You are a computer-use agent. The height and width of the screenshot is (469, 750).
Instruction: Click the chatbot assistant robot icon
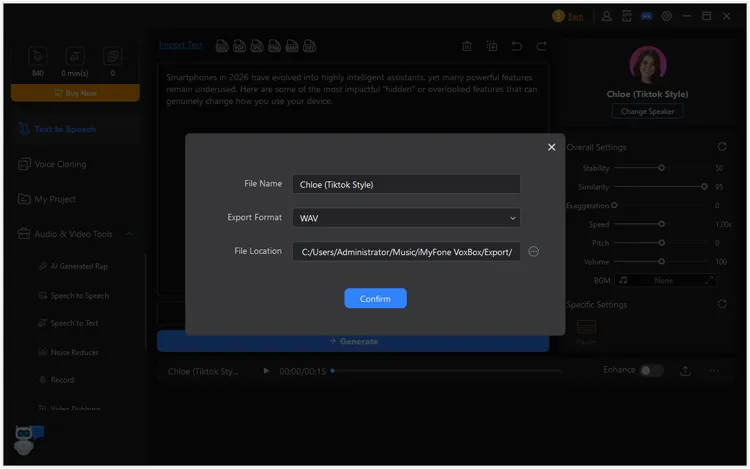pyautogui.click(x=27, y=440)
